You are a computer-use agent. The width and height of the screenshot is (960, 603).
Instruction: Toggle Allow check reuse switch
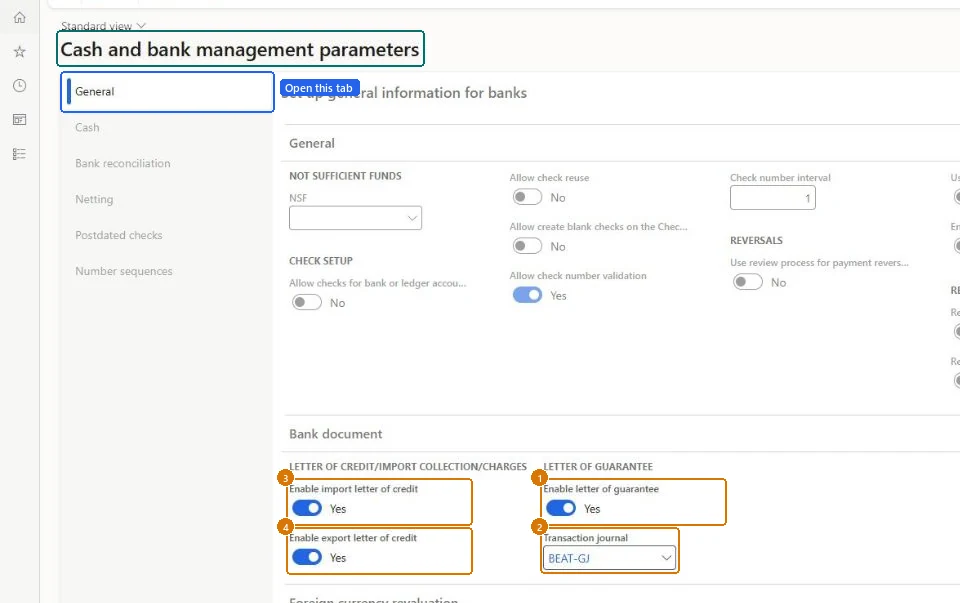(527, 197)
